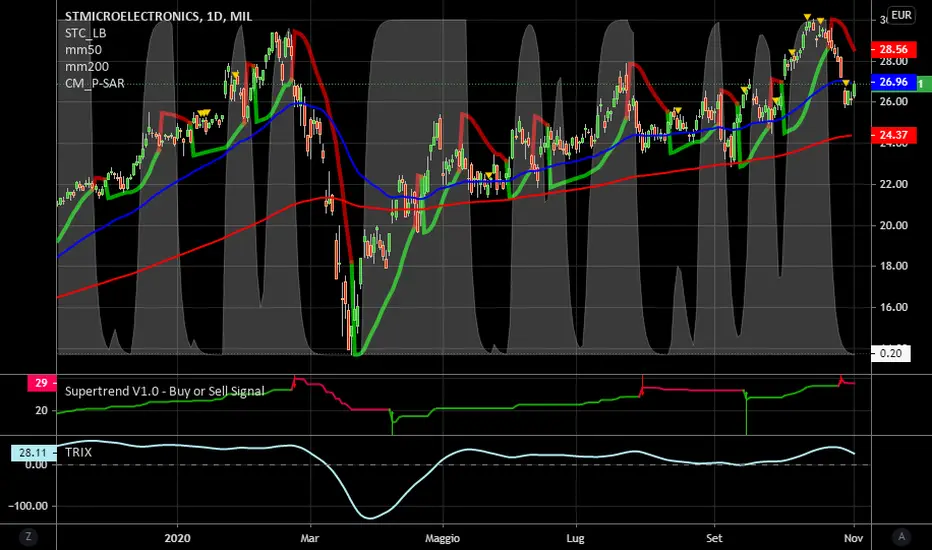Click the STMICROELECTRONICS symbol title
This screenshot has height=550, width=932.
145,18
